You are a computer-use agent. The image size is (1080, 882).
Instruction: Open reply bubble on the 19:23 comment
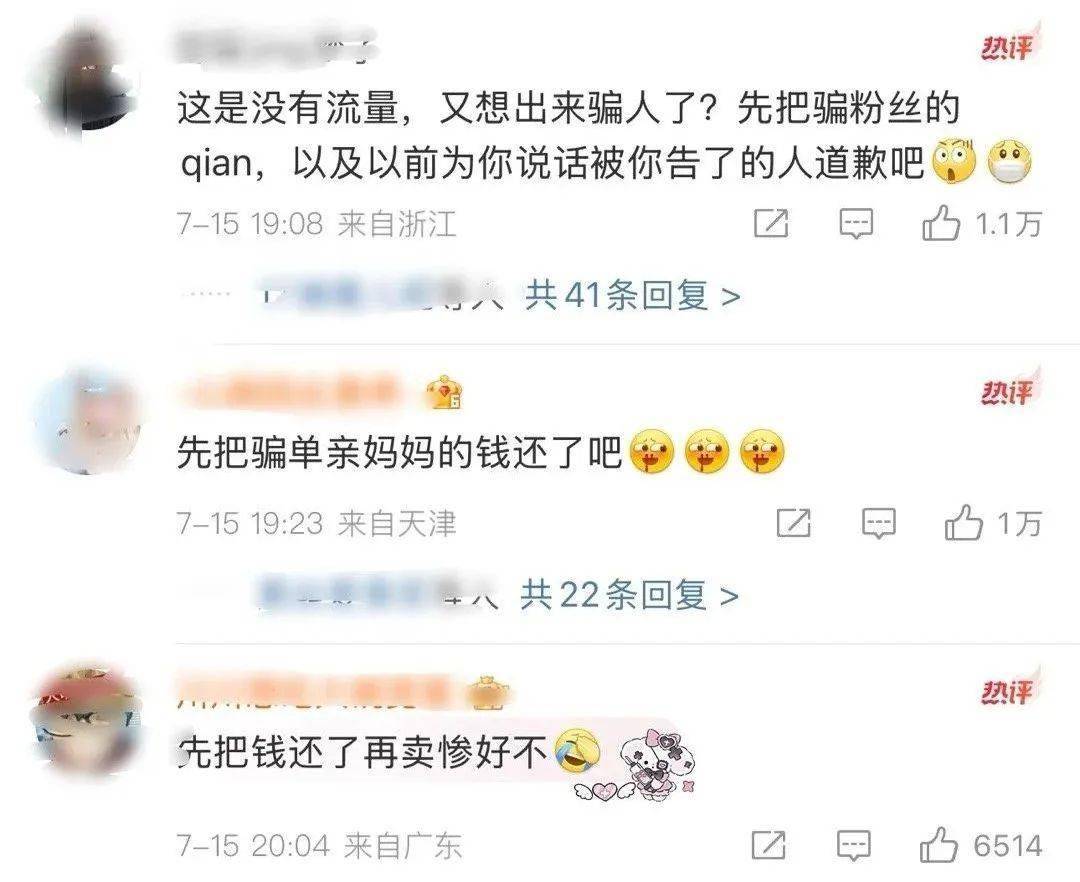(878, 523)
